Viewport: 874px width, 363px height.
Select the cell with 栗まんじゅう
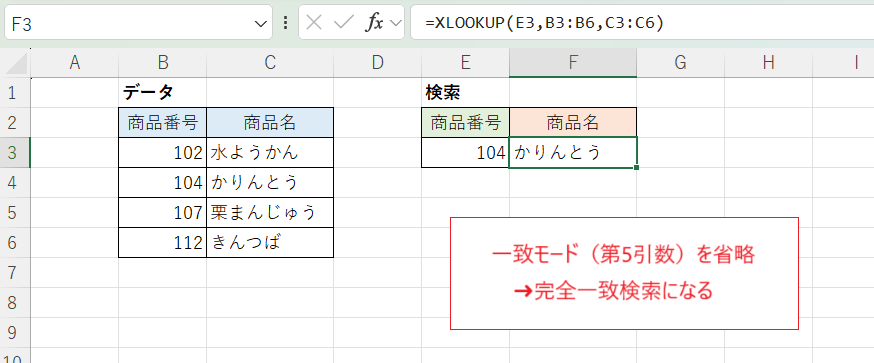tap(270, 213)
